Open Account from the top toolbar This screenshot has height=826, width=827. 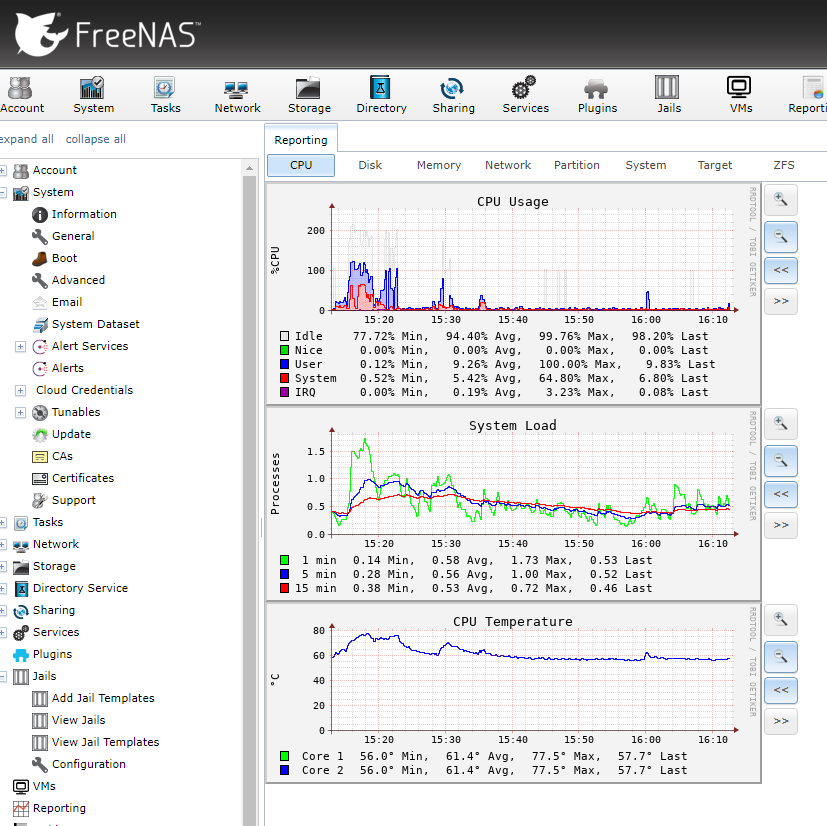pyautogui.click(x=22, y=95)
